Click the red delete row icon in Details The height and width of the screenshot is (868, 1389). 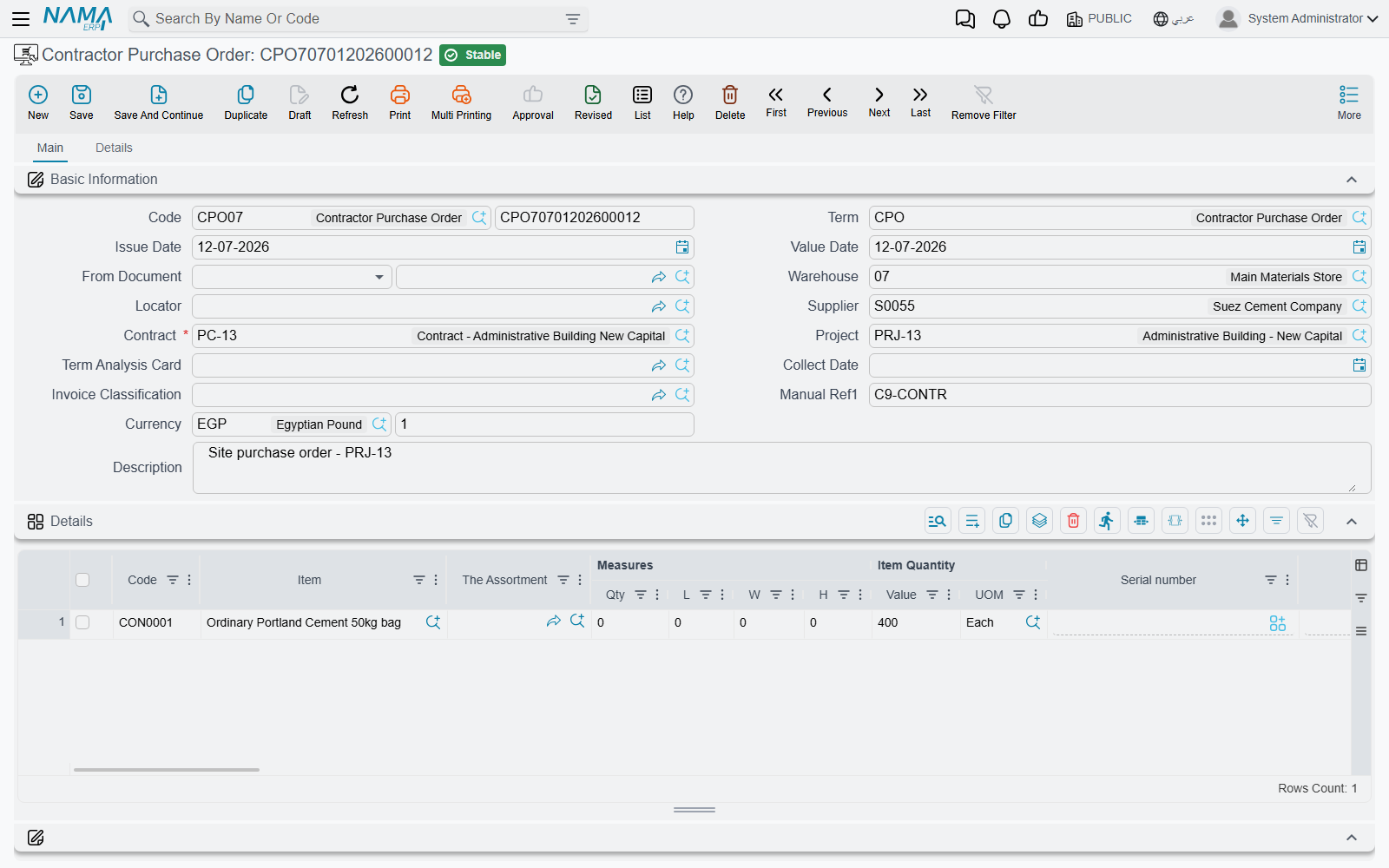click(1073, 521)
